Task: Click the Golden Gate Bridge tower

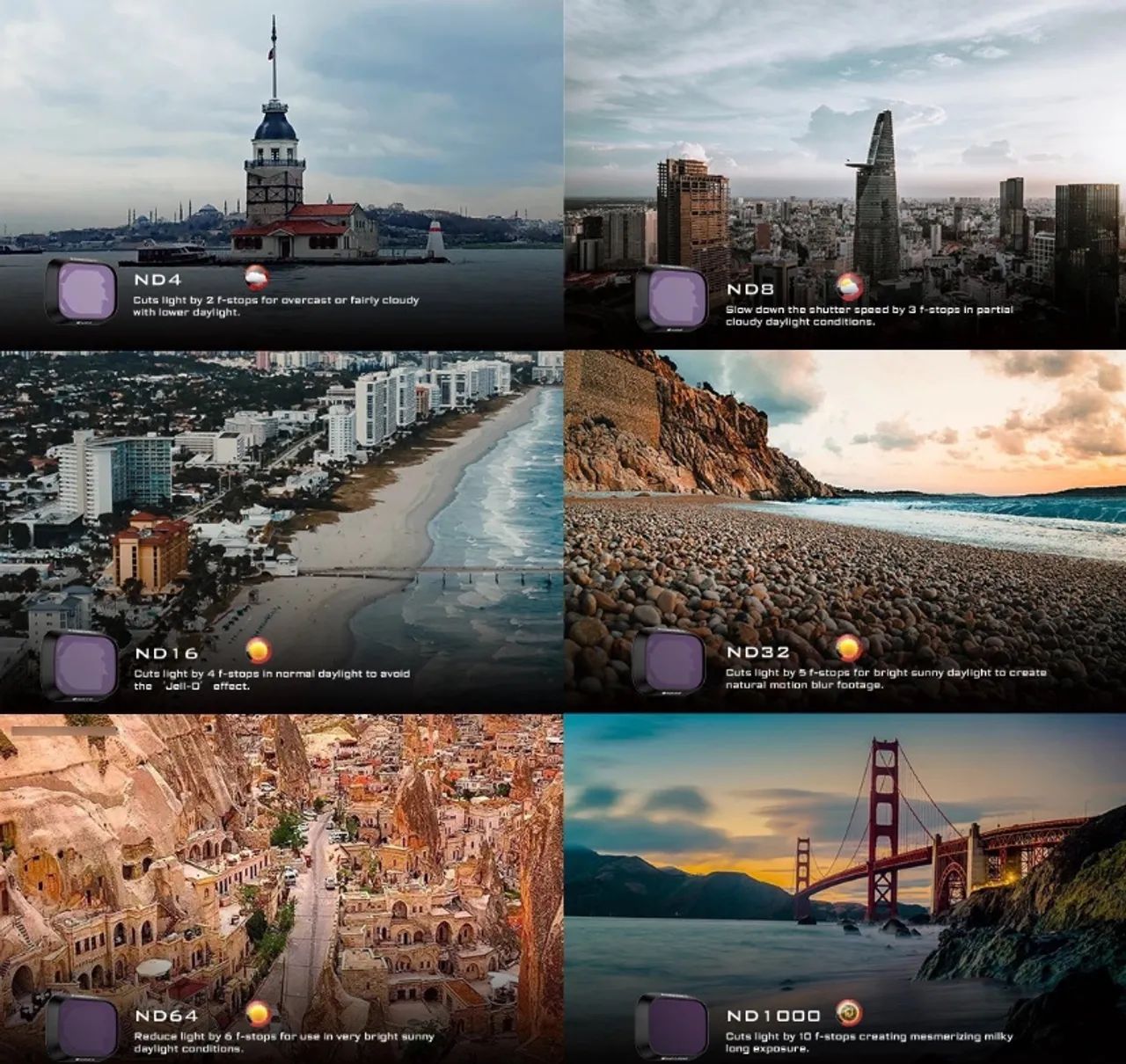Action: point(883,827)
